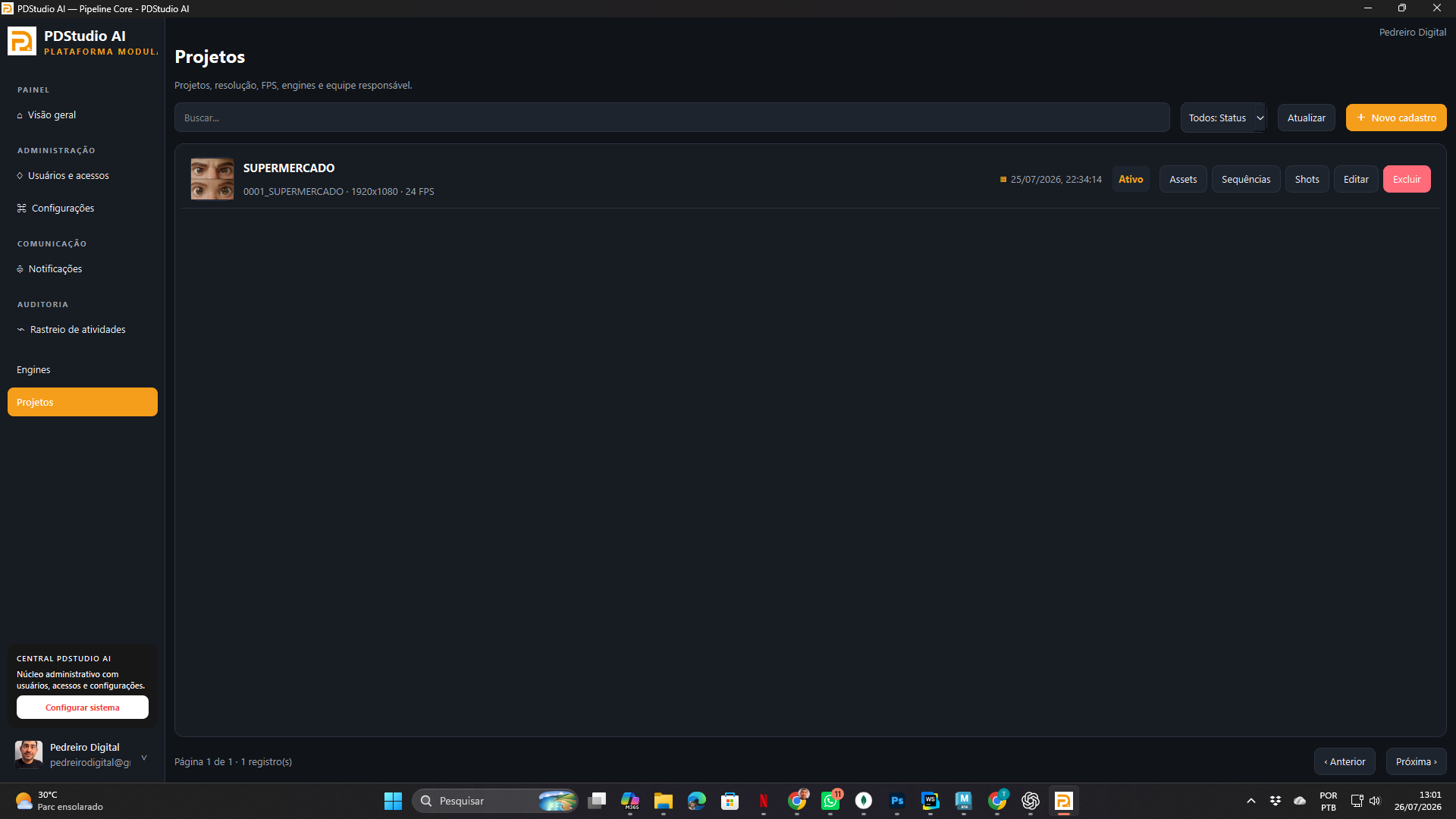Viewport: 1456px width, 819px height.
Task: Expand the Pedreiro Digital user menu chevron
Action: pos(144,757)
